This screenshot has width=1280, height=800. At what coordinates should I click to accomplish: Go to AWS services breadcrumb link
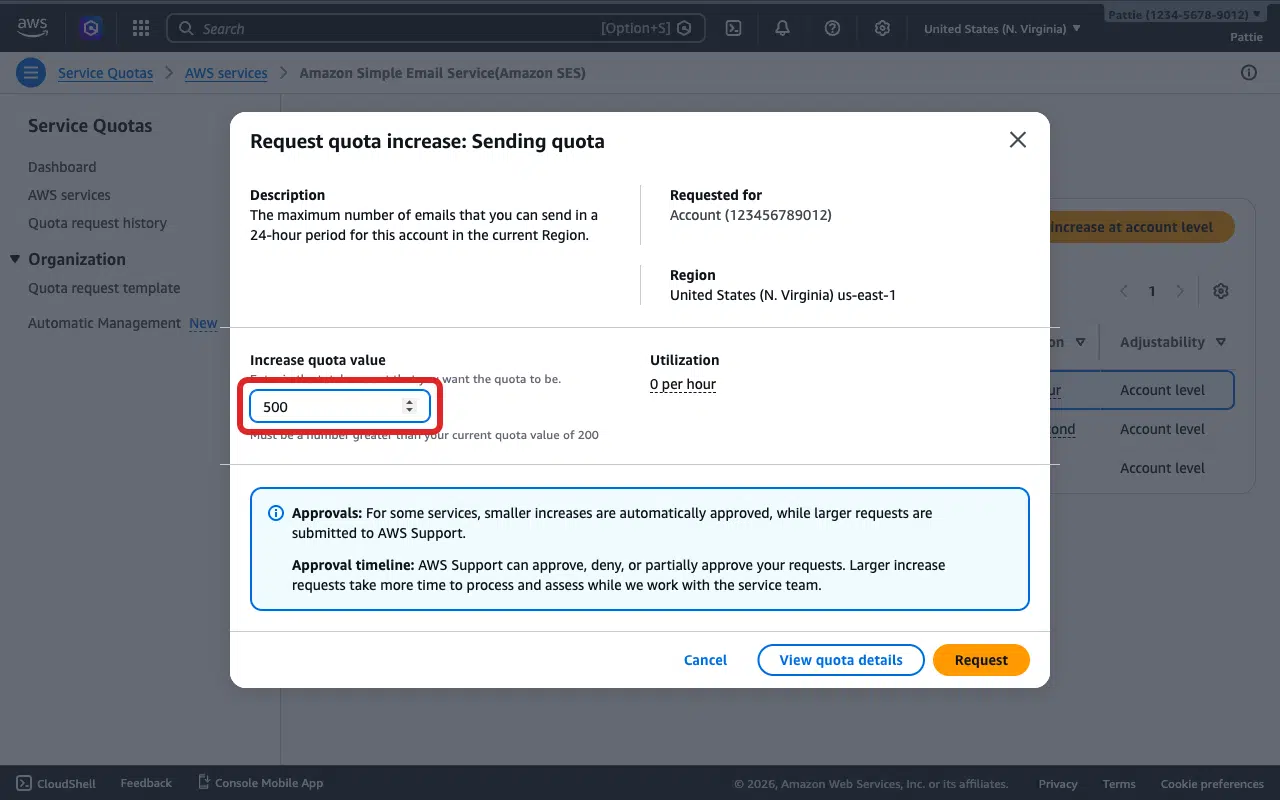click(x=226, y=73)
